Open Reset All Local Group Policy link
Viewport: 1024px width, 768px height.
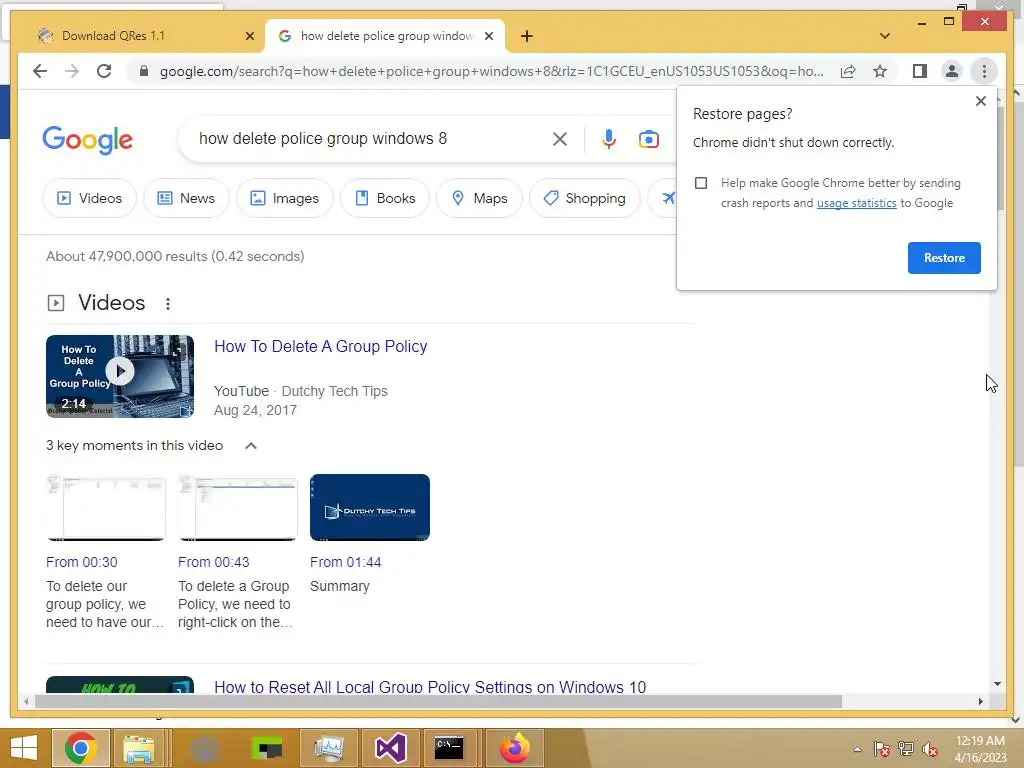[x=430, y=686]
